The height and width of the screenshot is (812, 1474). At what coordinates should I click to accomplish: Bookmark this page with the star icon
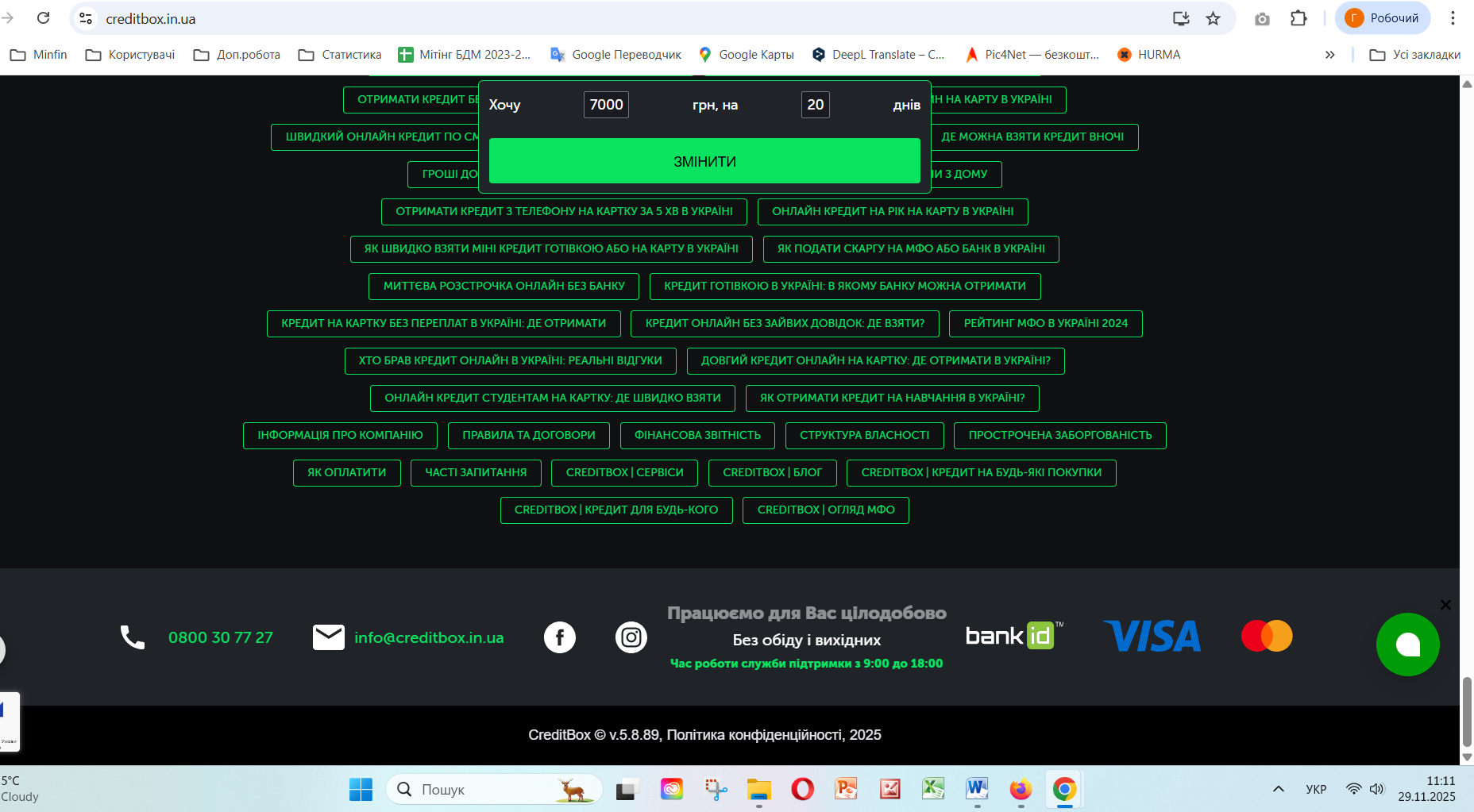pyautogui.click(x=1213, y=18)
